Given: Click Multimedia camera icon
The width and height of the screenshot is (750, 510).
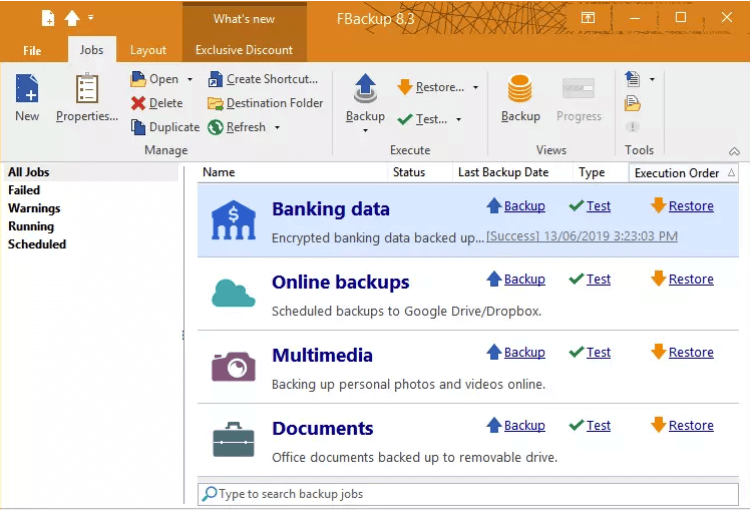Looking at the screenshot, I should [x=233, y=366].
